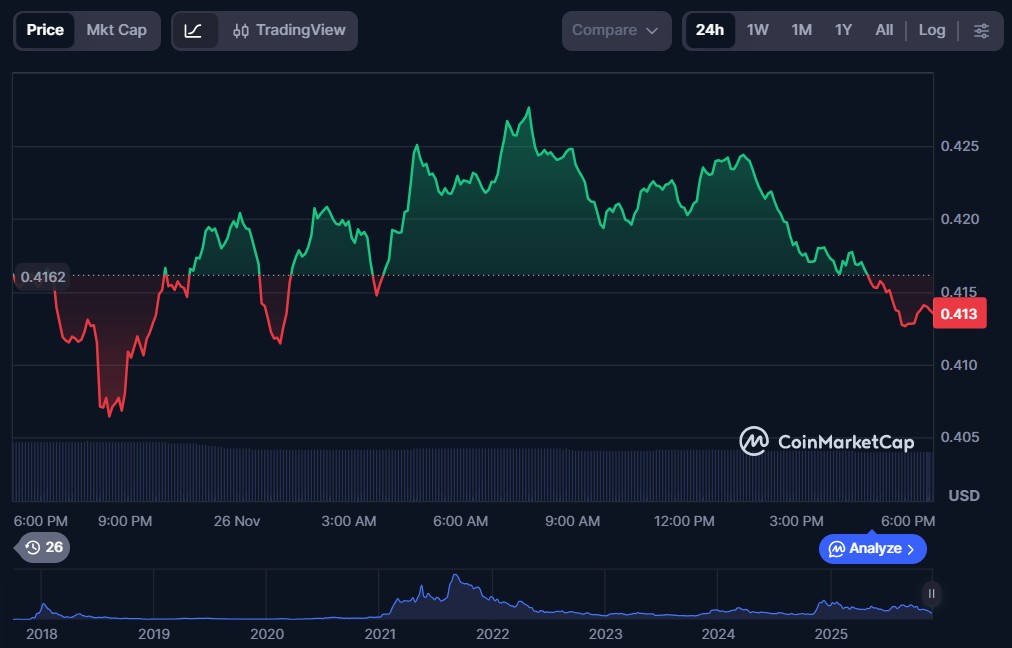This screenshot has height=648, width=1012.
Task: Switch to TradingView candlestick chart
Action: point(288,31)
